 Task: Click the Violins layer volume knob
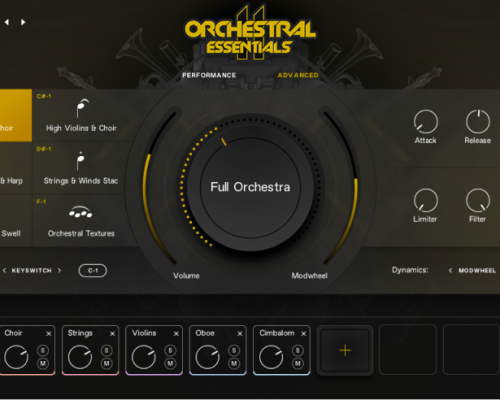144,357
